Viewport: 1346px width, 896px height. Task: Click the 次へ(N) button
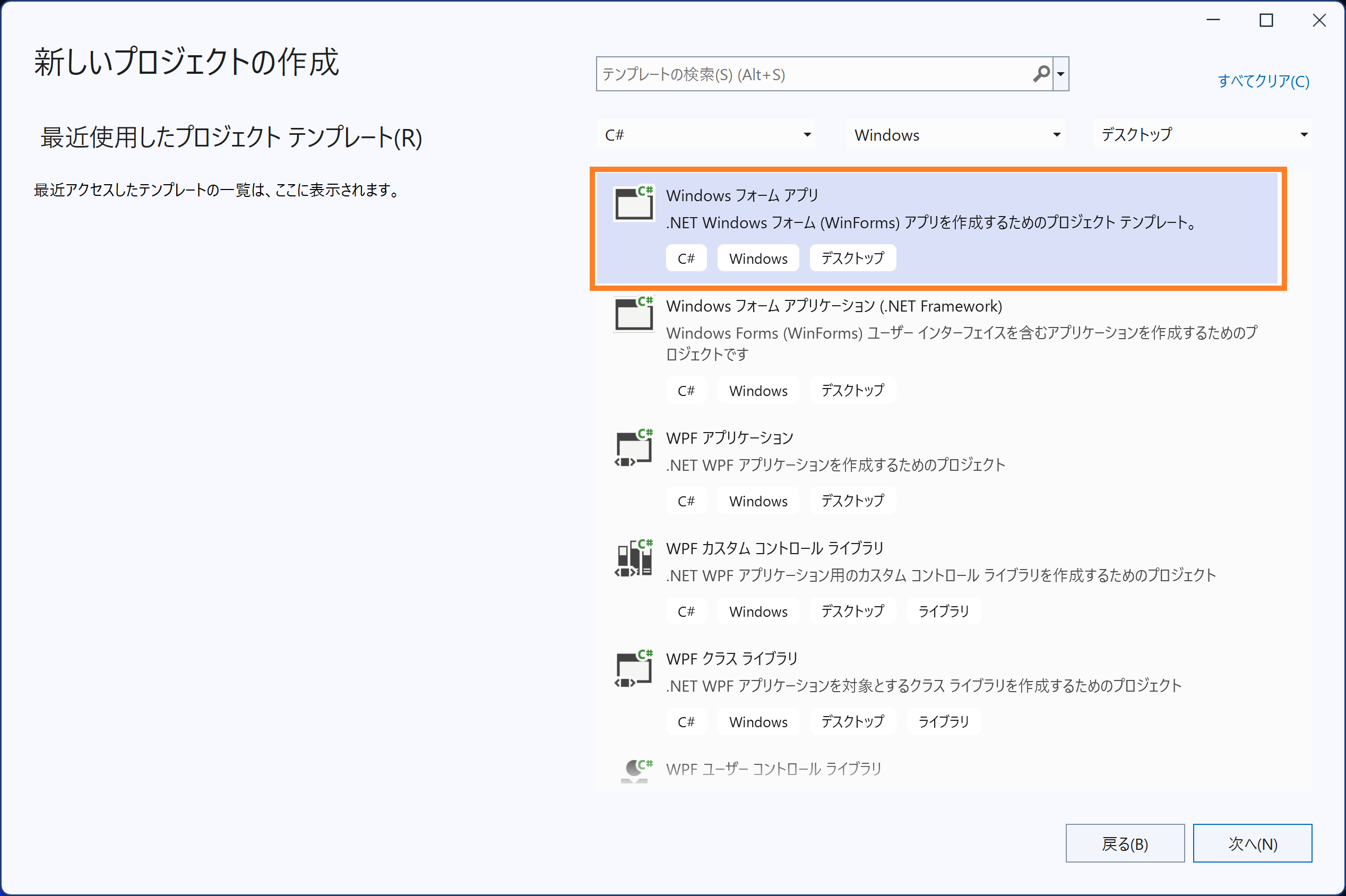click(x=1252, y=843)
